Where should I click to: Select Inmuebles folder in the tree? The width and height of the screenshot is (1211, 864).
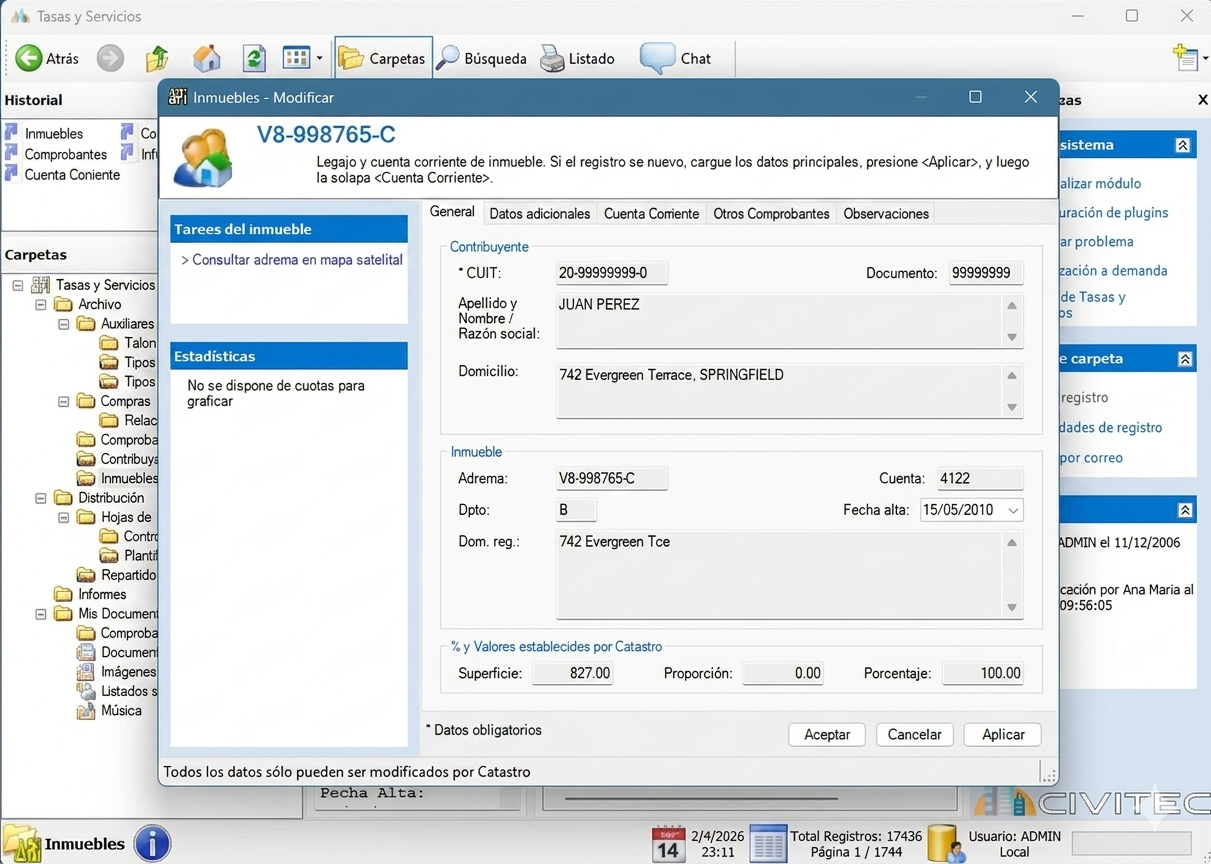click(118, 478)
